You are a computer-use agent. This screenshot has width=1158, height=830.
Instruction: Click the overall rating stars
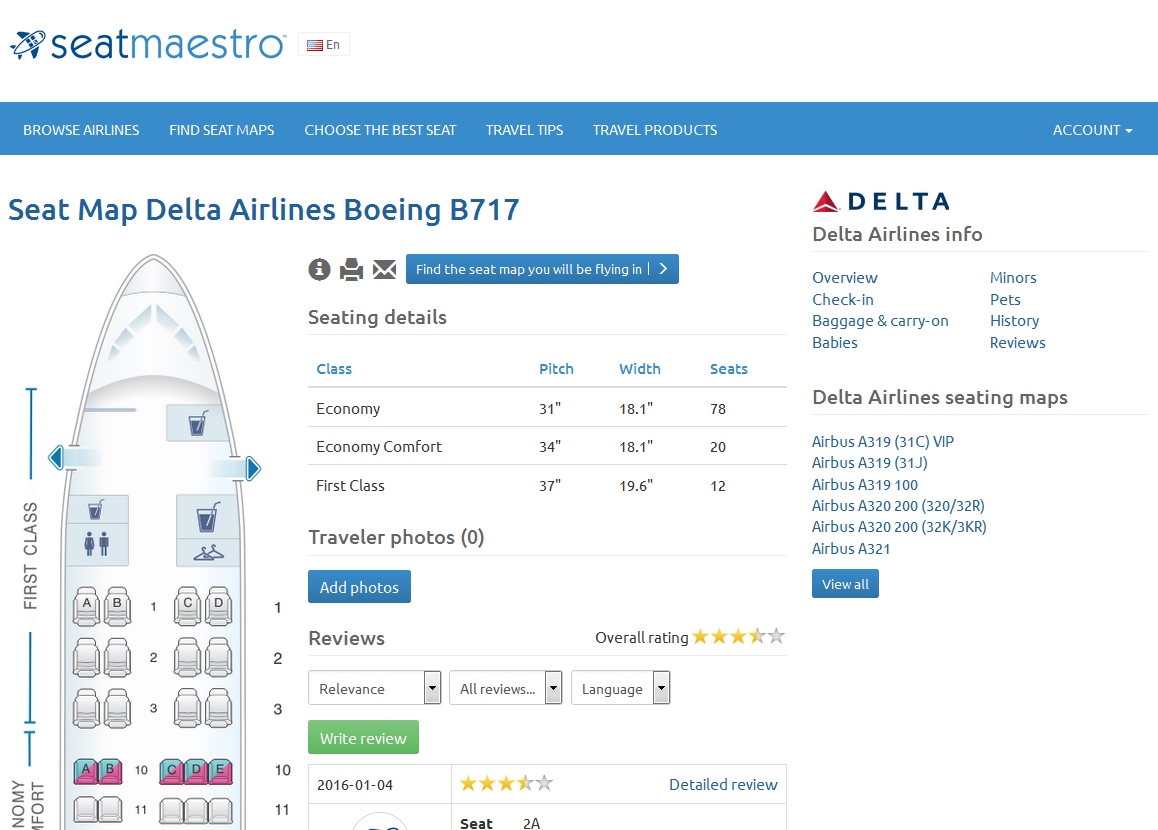click(x=738, y=637)
